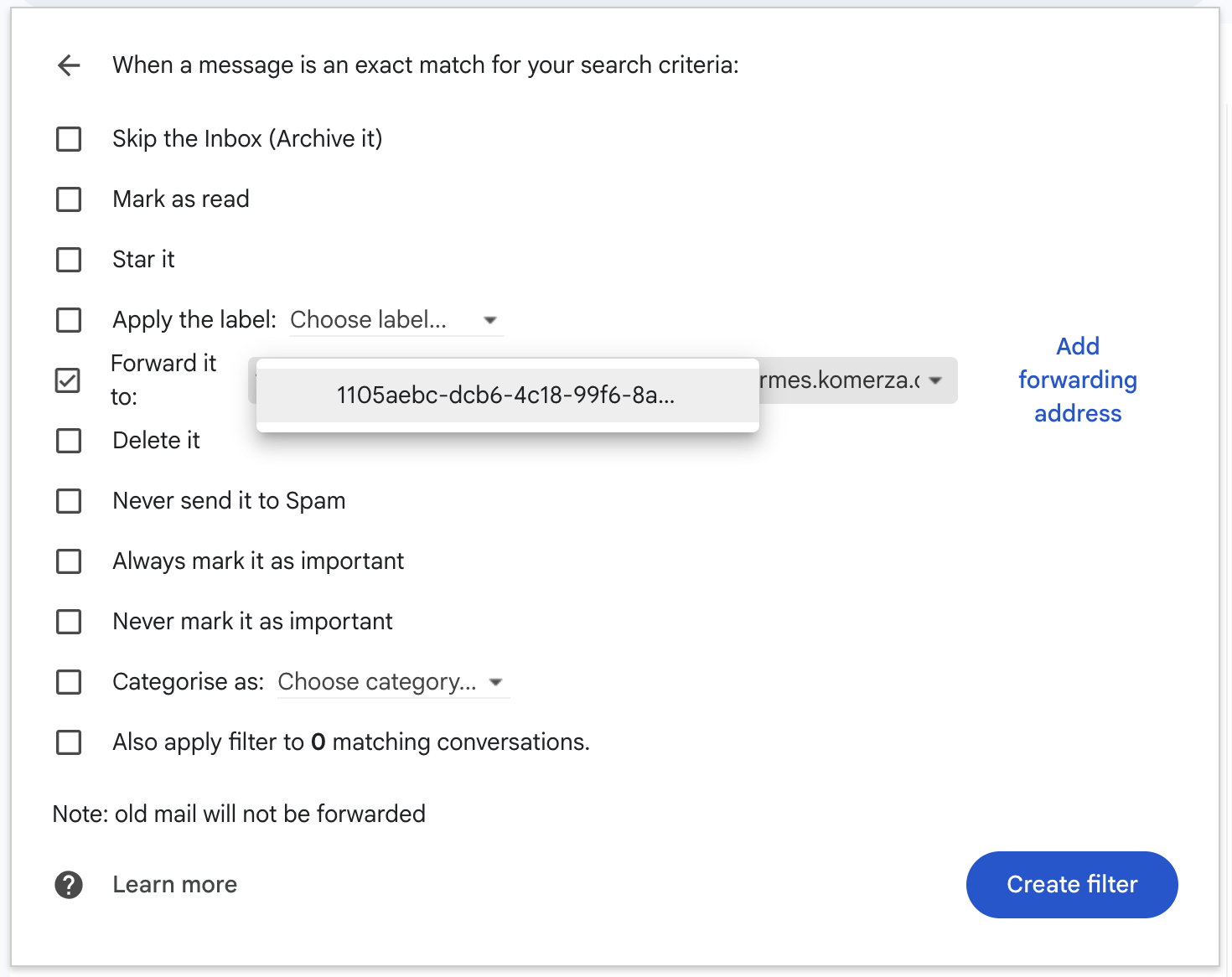This screenshot has height=977, width=1232.
Task: Click the exact match search criteria heading
Action: 426,65
